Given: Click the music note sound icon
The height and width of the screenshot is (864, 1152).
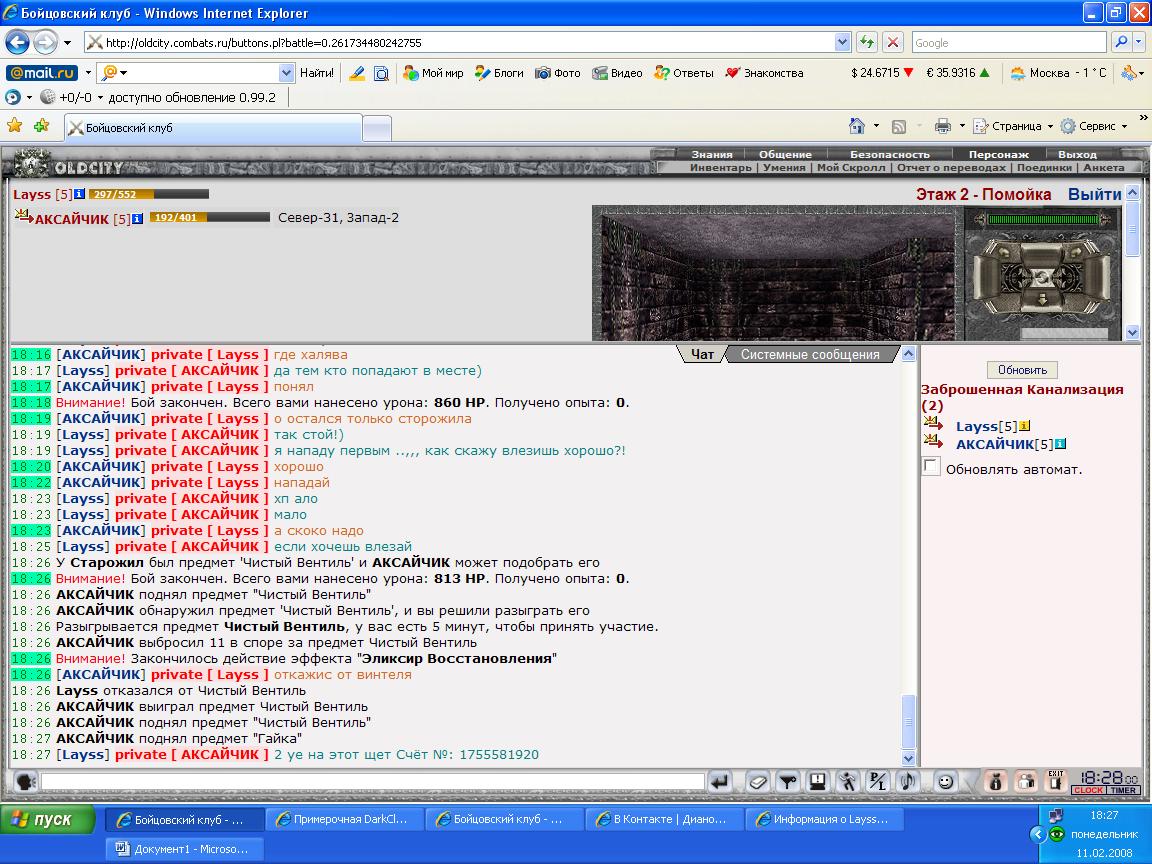Looking at the screenshot, I should [908, 782].
